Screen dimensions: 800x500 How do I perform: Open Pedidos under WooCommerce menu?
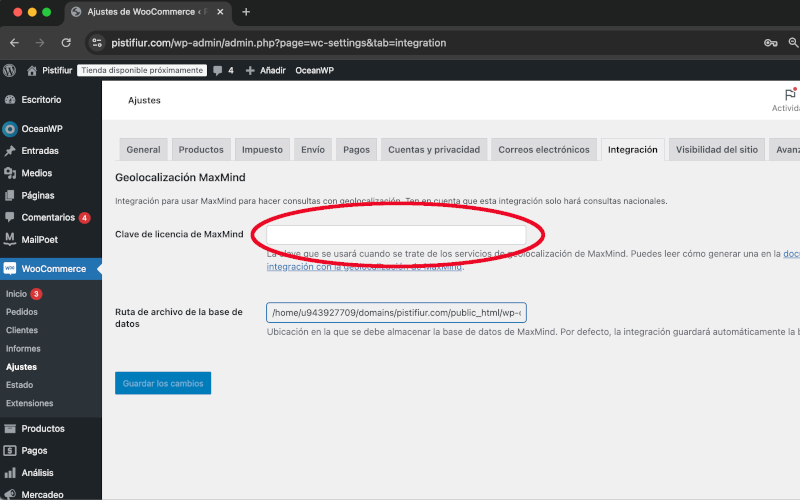22,312
